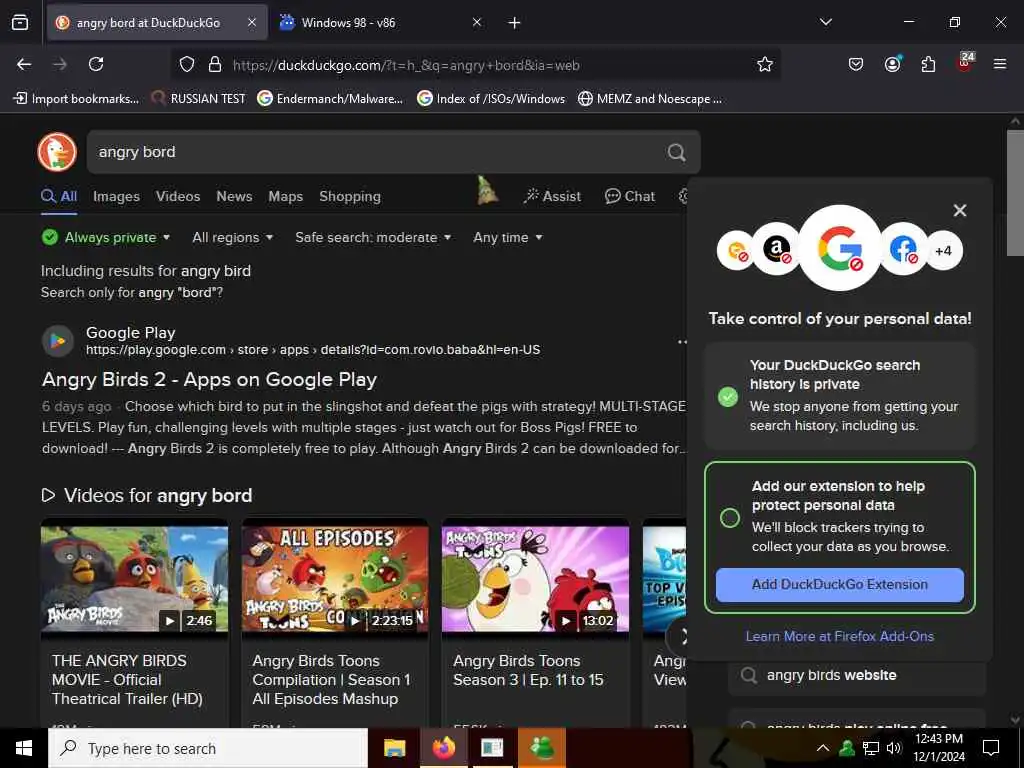Viewport: 1024px width, 768px height.
Task: Close the angry bord at DuckDuckGo tab
Action: 252,23
